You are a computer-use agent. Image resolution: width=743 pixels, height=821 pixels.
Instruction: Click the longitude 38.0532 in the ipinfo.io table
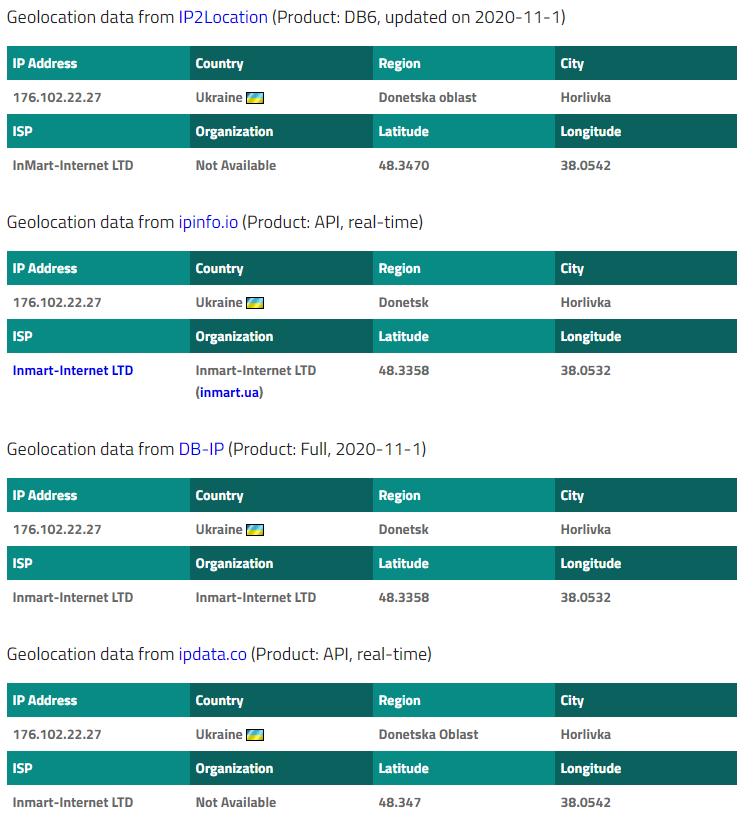pos(585,371)
